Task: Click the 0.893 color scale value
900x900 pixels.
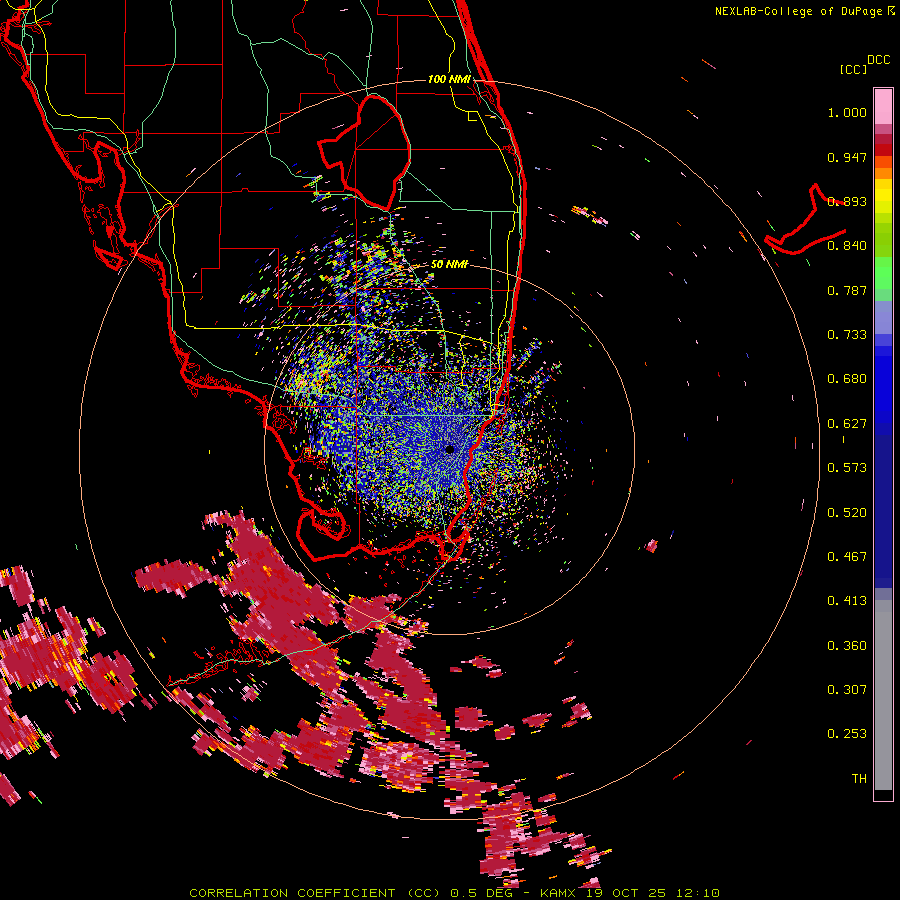Action: click(847, 201)
